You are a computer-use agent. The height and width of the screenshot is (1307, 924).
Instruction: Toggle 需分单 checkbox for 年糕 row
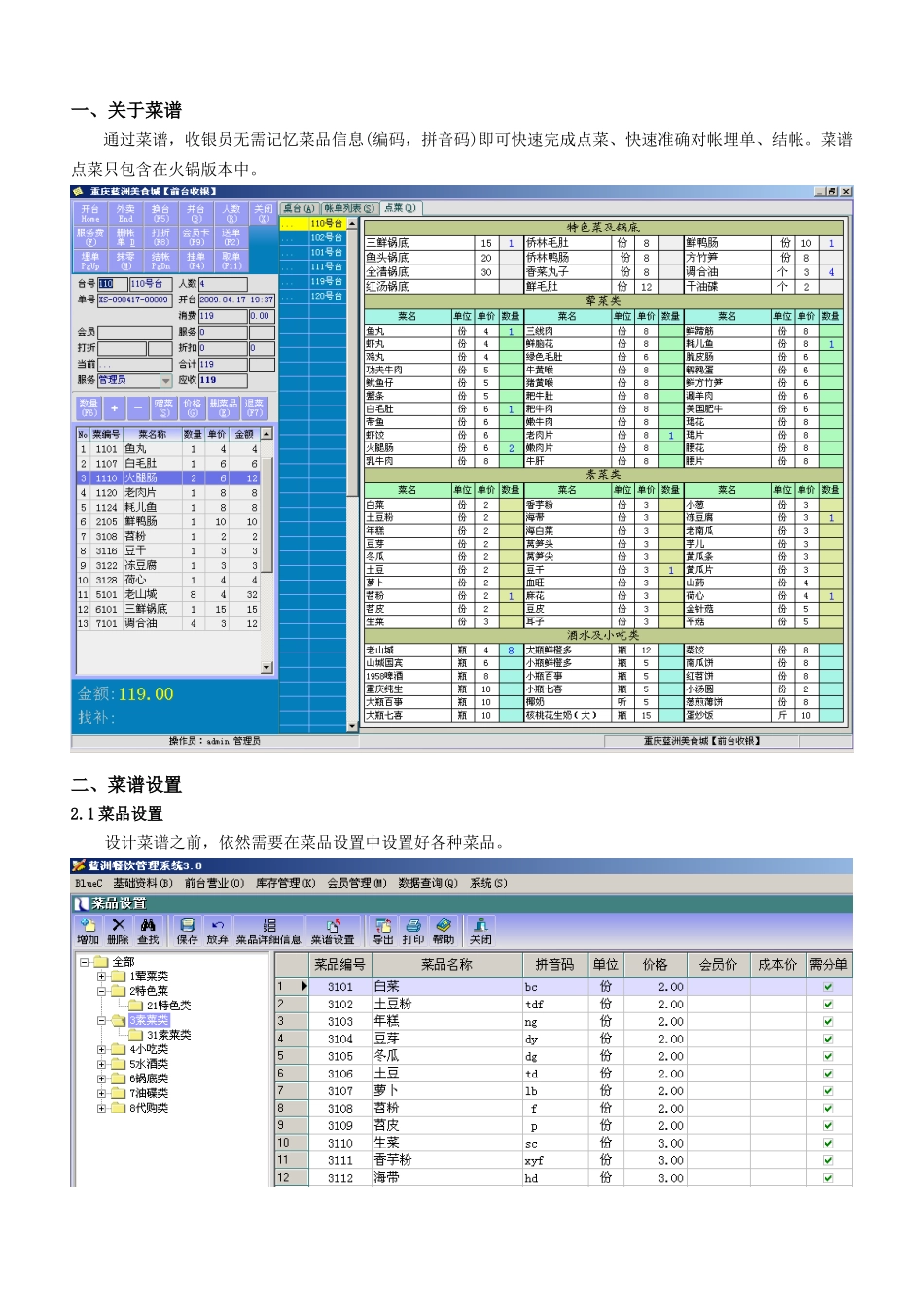pyautogui.click(x=828, y=1022)
